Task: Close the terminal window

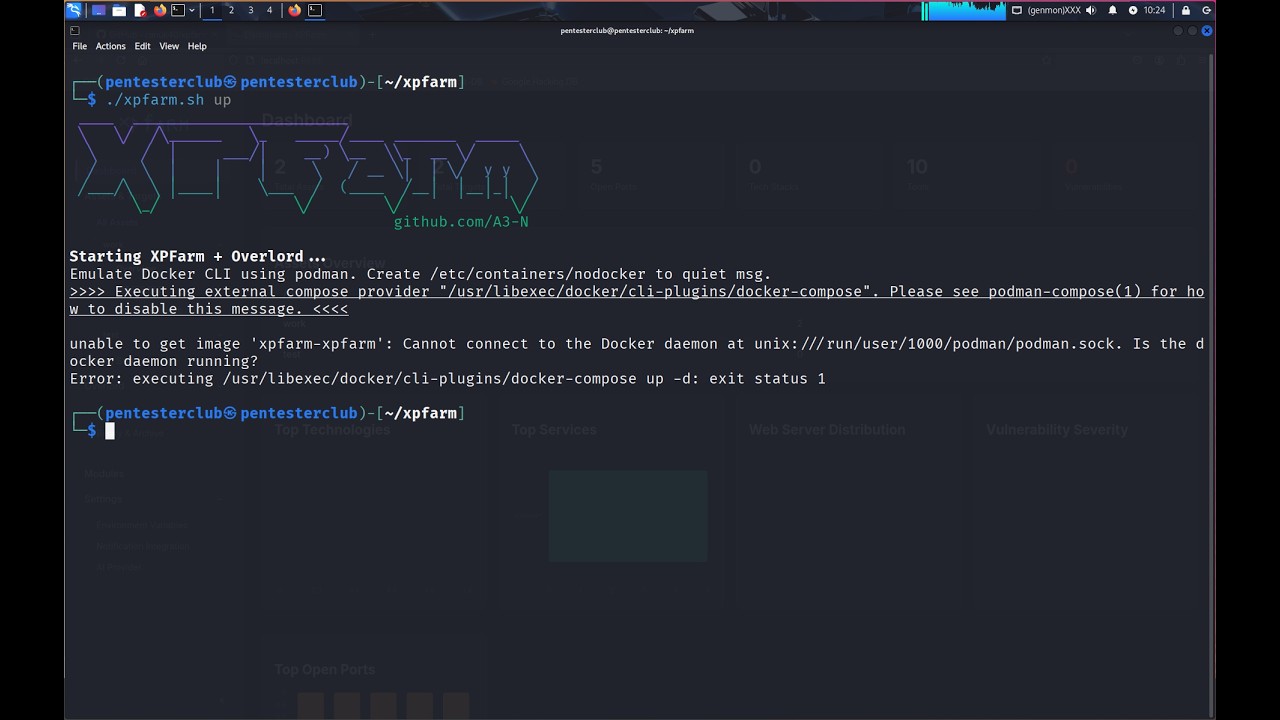Action: tap(1207, 31)
